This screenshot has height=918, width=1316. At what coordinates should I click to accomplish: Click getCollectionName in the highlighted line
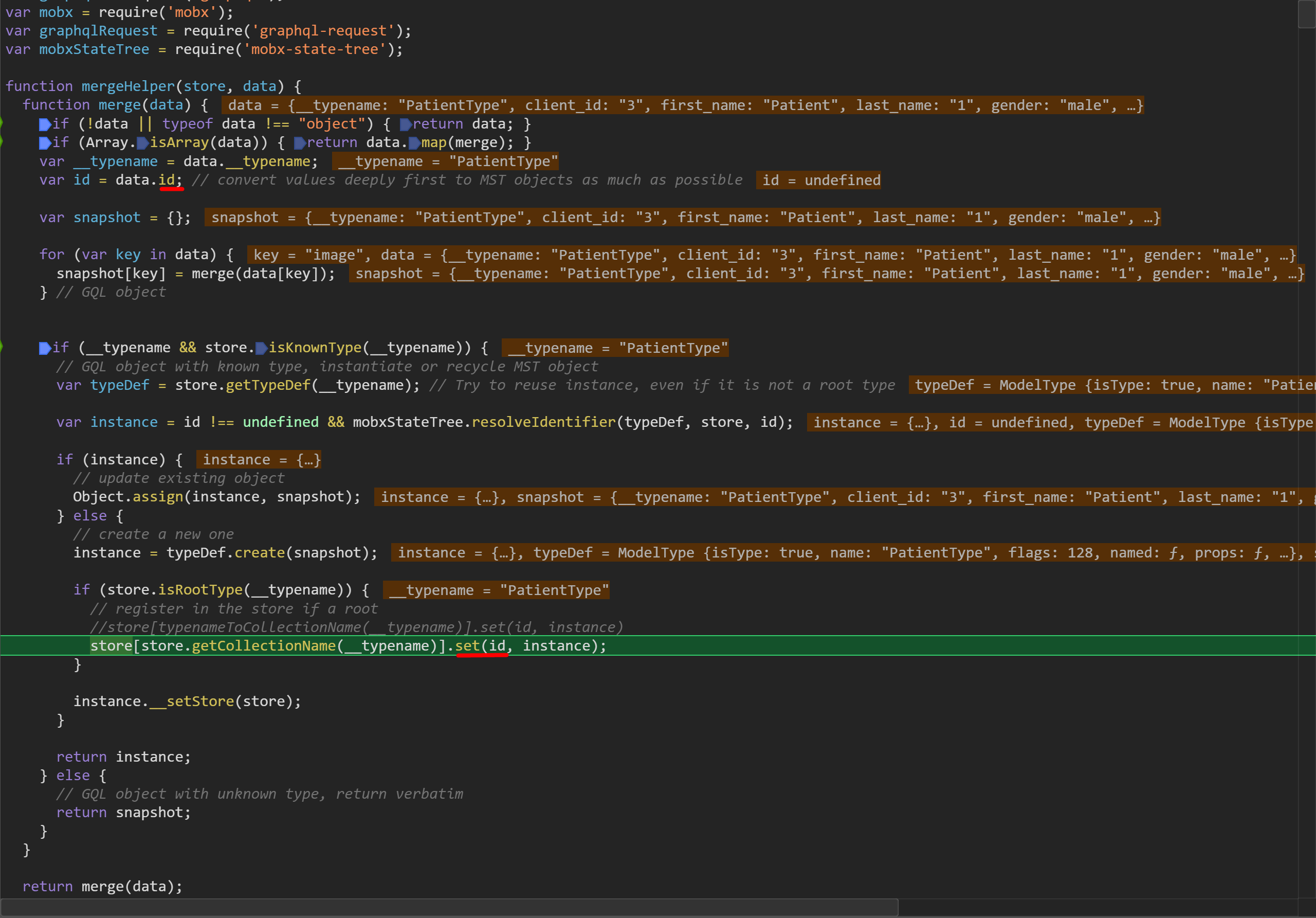click(x=264, y=645)
